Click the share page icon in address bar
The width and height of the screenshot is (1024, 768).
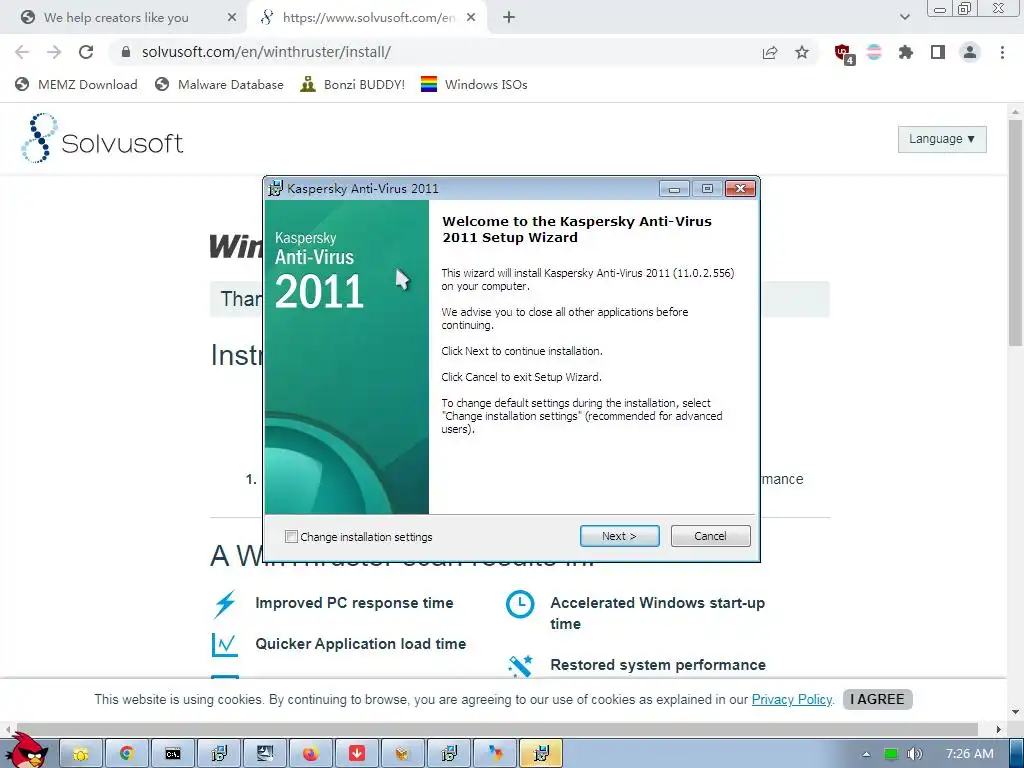tap(770, 52)
